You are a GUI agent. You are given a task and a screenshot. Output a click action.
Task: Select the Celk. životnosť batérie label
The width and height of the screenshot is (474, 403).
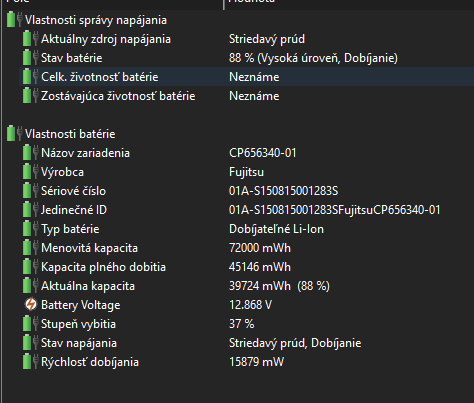100,77
